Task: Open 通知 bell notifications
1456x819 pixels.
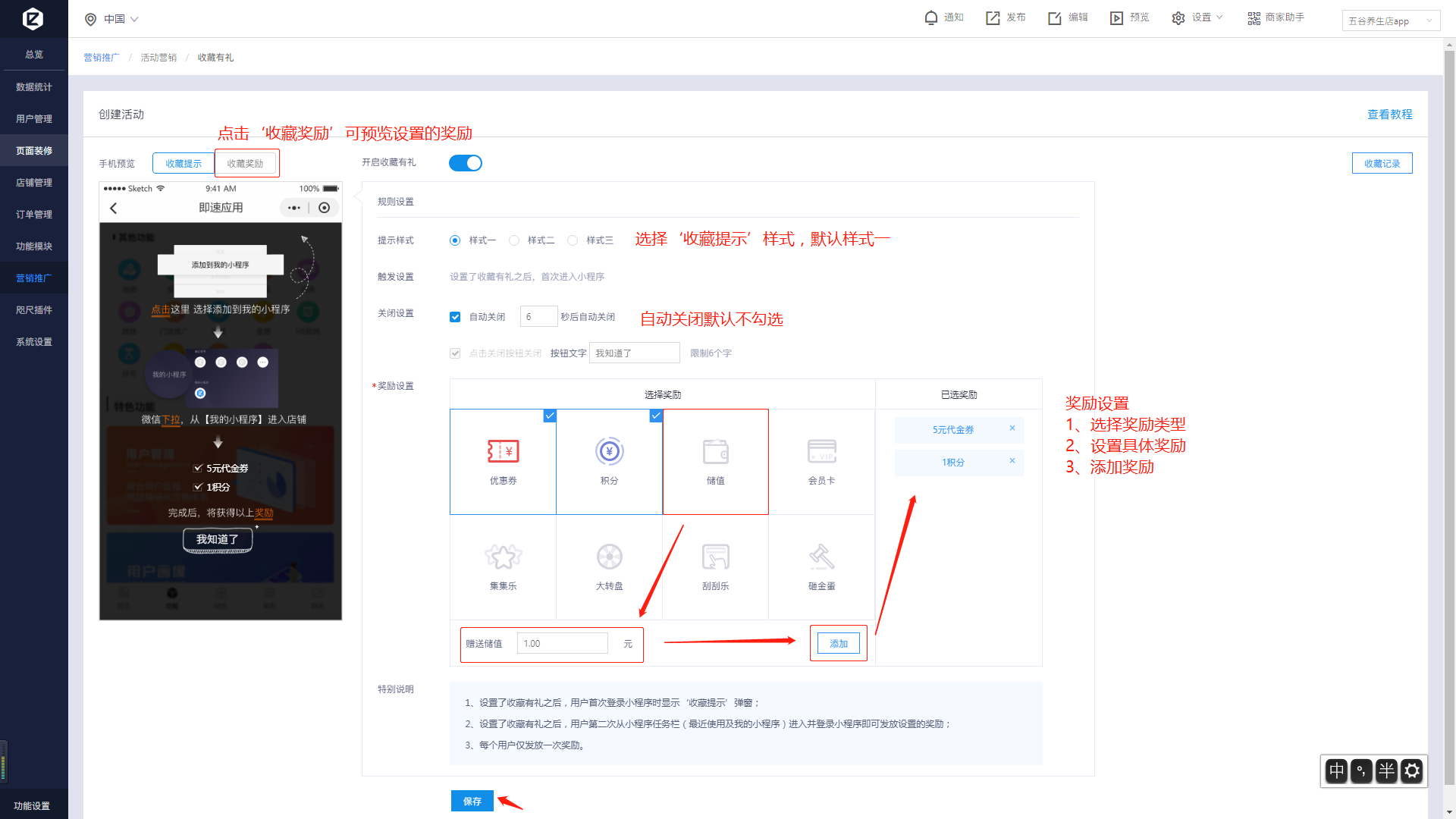Action: (x=931, y=17)
